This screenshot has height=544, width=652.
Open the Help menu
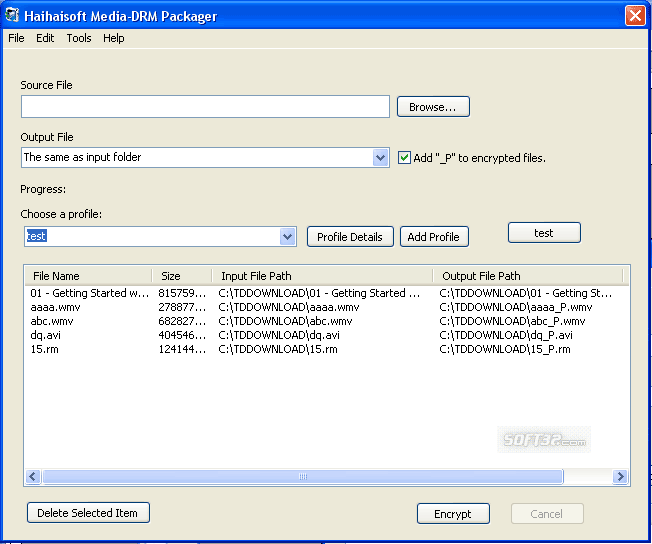[114, 38]
